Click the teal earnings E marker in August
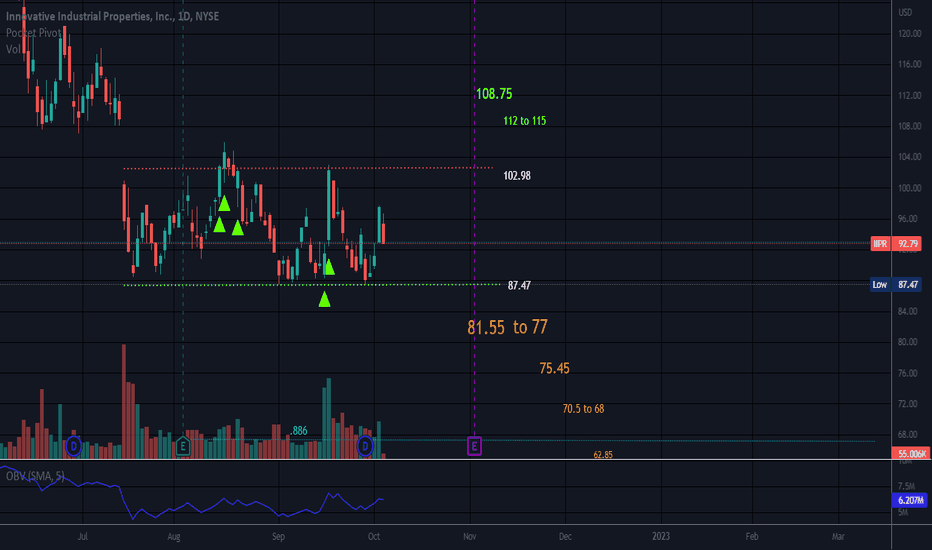 (183, 446)
